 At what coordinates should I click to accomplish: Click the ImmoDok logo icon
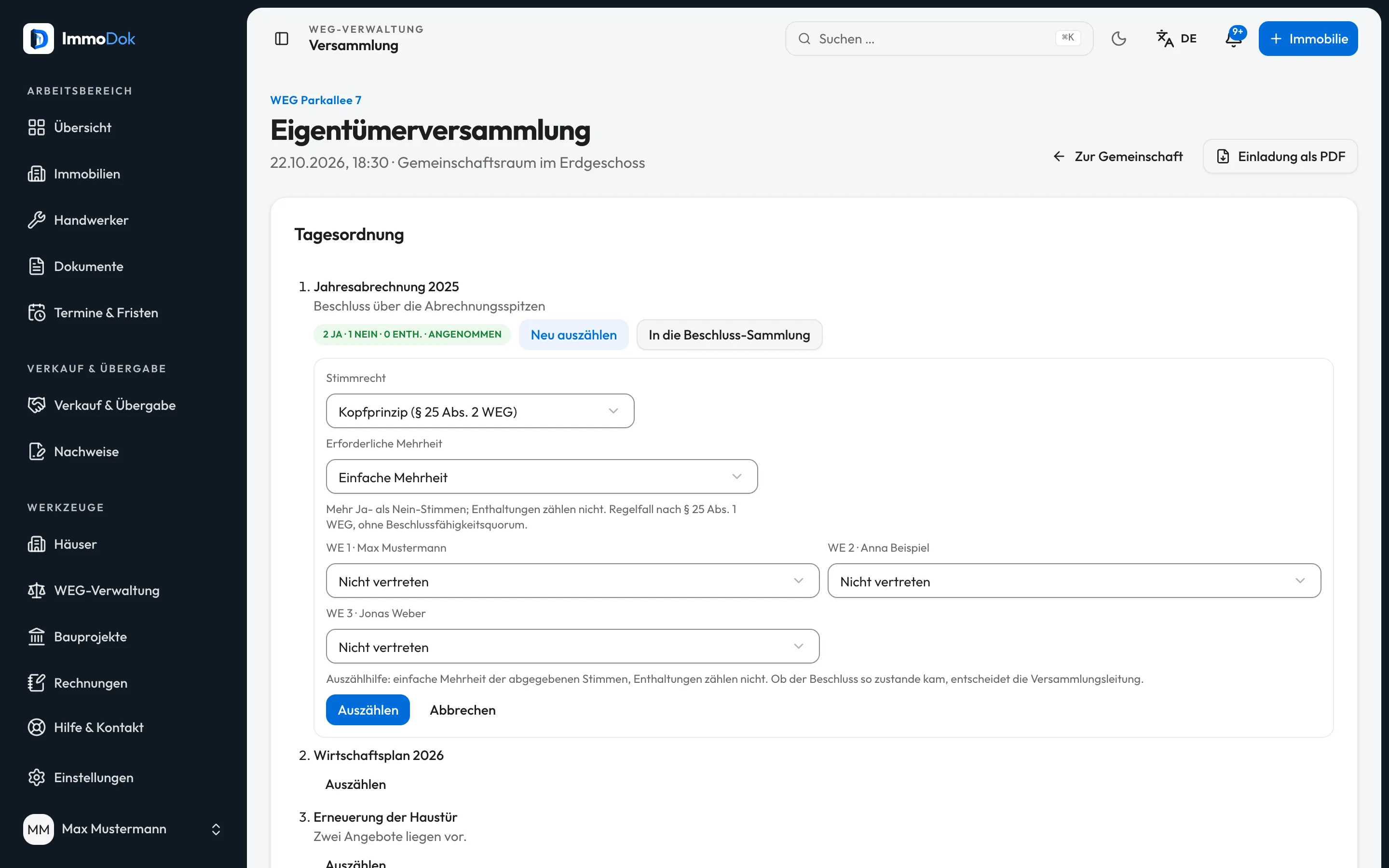pyautogui.click(x=39, y=39)
